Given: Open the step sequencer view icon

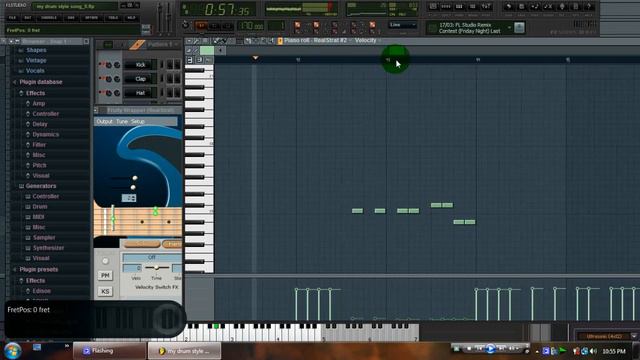Looking at the screenshot, I should tap(446, 7).
